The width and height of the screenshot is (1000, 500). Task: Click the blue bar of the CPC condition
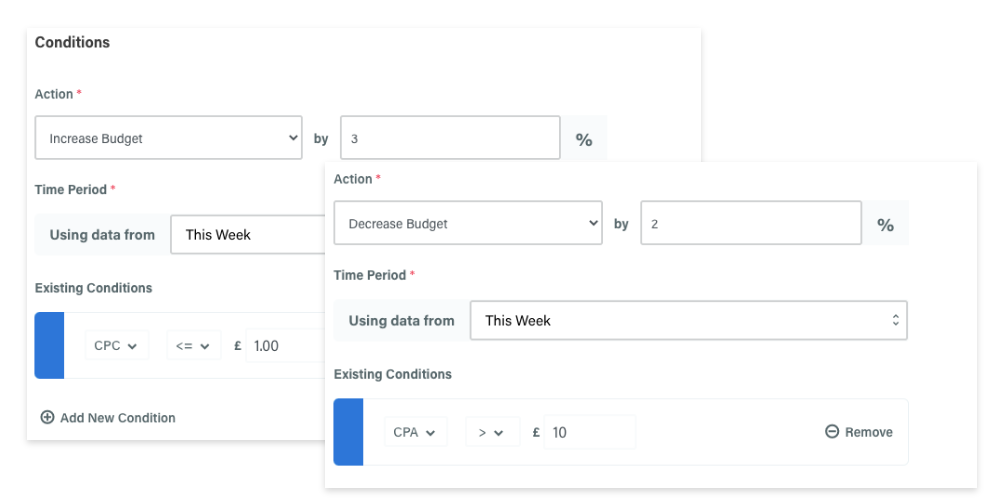coord(49,345)
